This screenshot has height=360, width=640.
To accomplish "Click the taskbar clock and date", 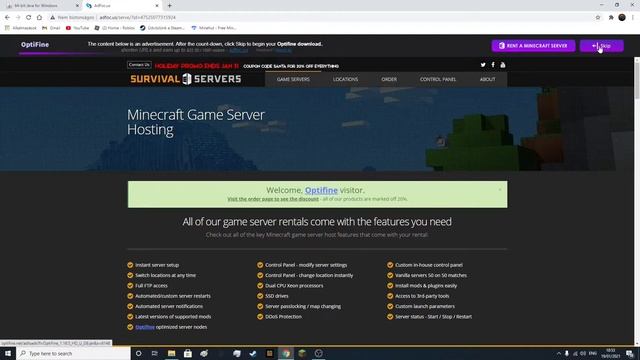I will coord(611,353).
